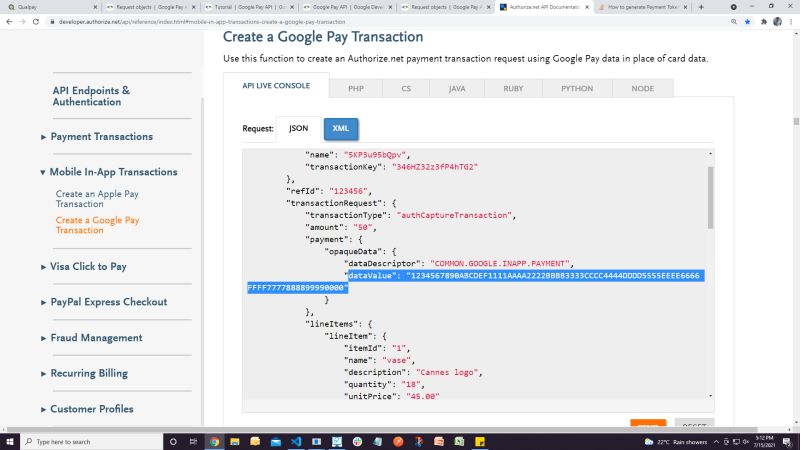Open the Windows Start menu

pos(10,442)
